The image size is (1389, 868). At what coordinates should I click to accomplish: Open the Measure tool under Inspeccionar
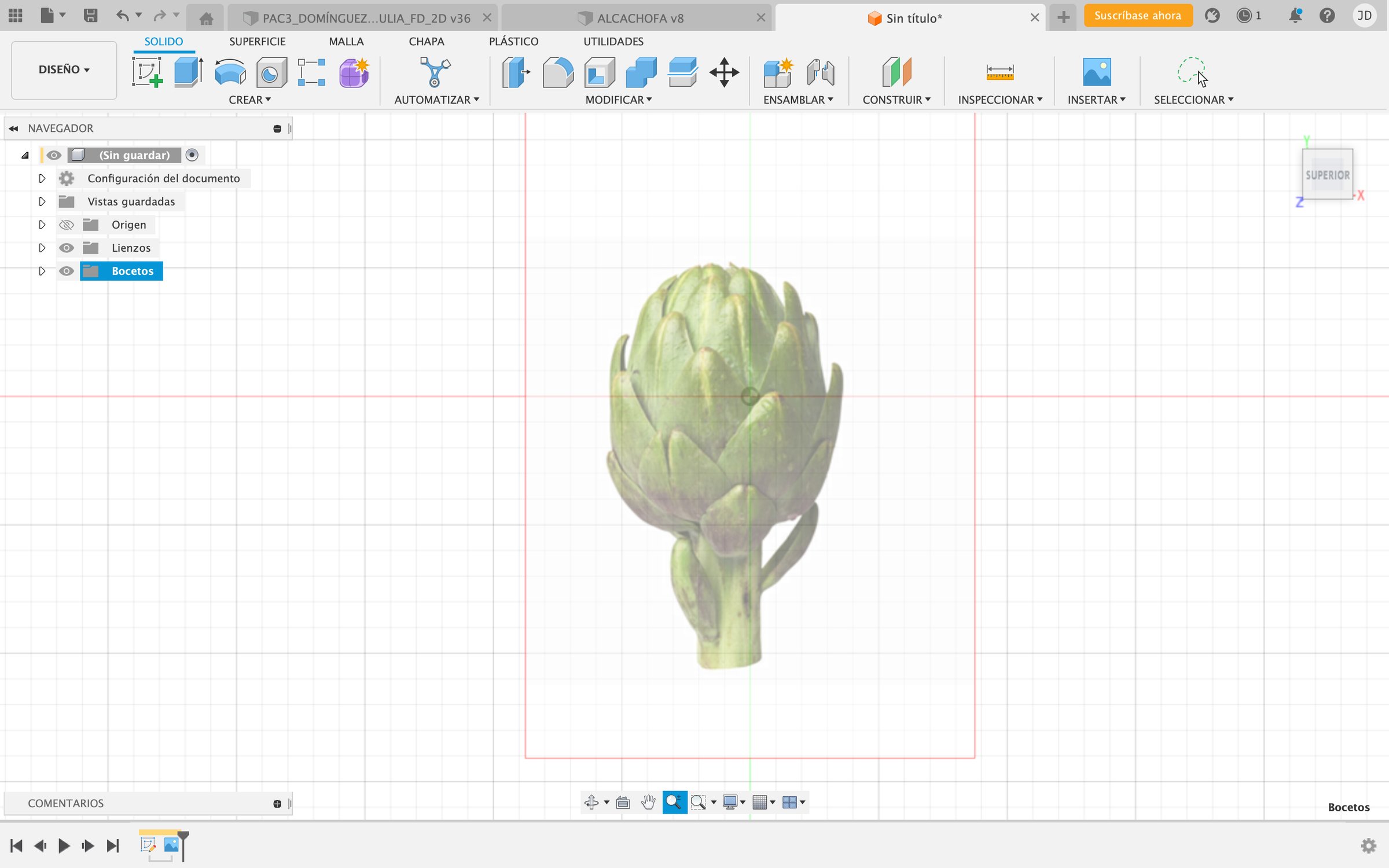tap(1000, 72)
